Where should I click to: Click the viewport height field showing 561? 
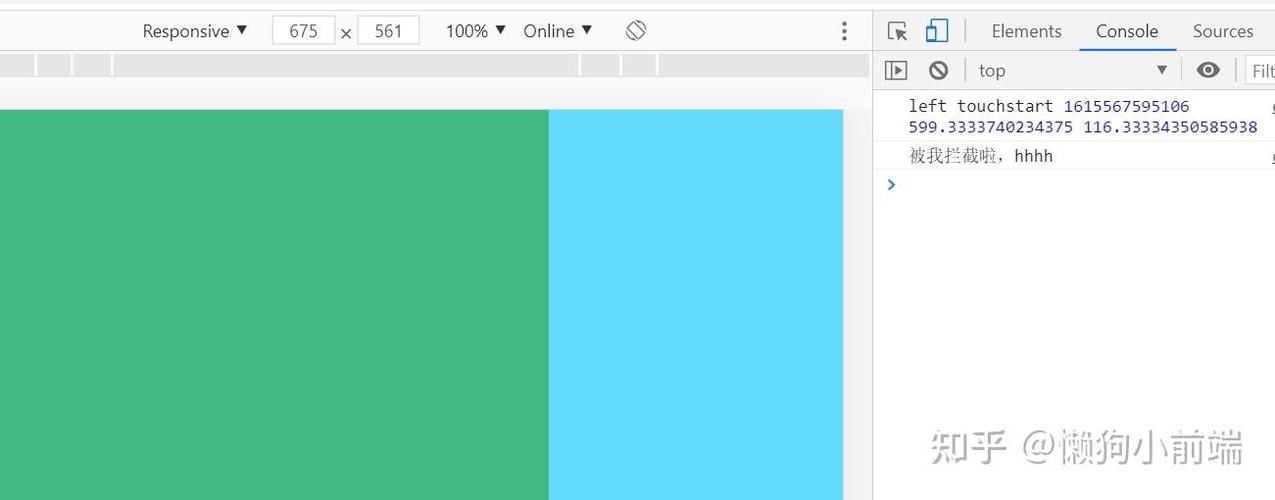click(x=388, y=31)
